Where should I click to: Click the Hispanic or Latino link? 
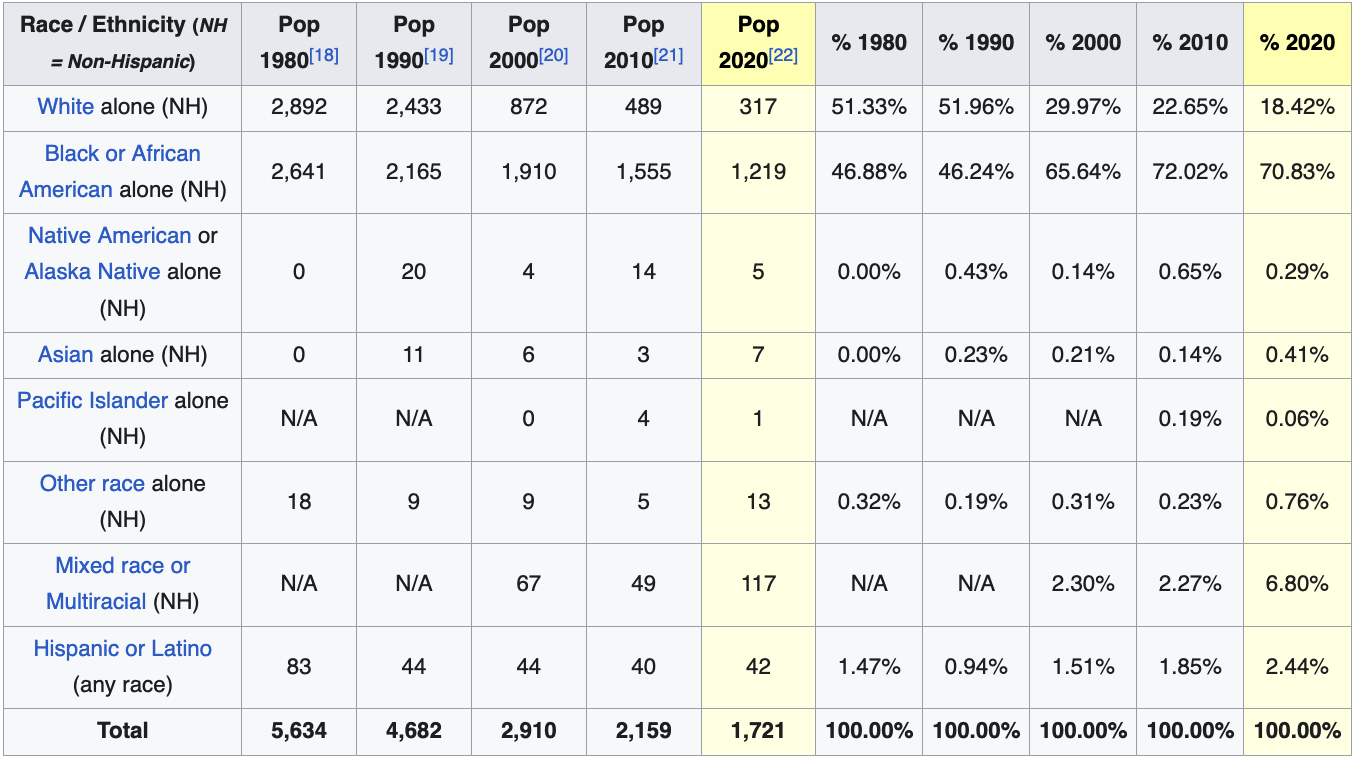click(122, 649)
